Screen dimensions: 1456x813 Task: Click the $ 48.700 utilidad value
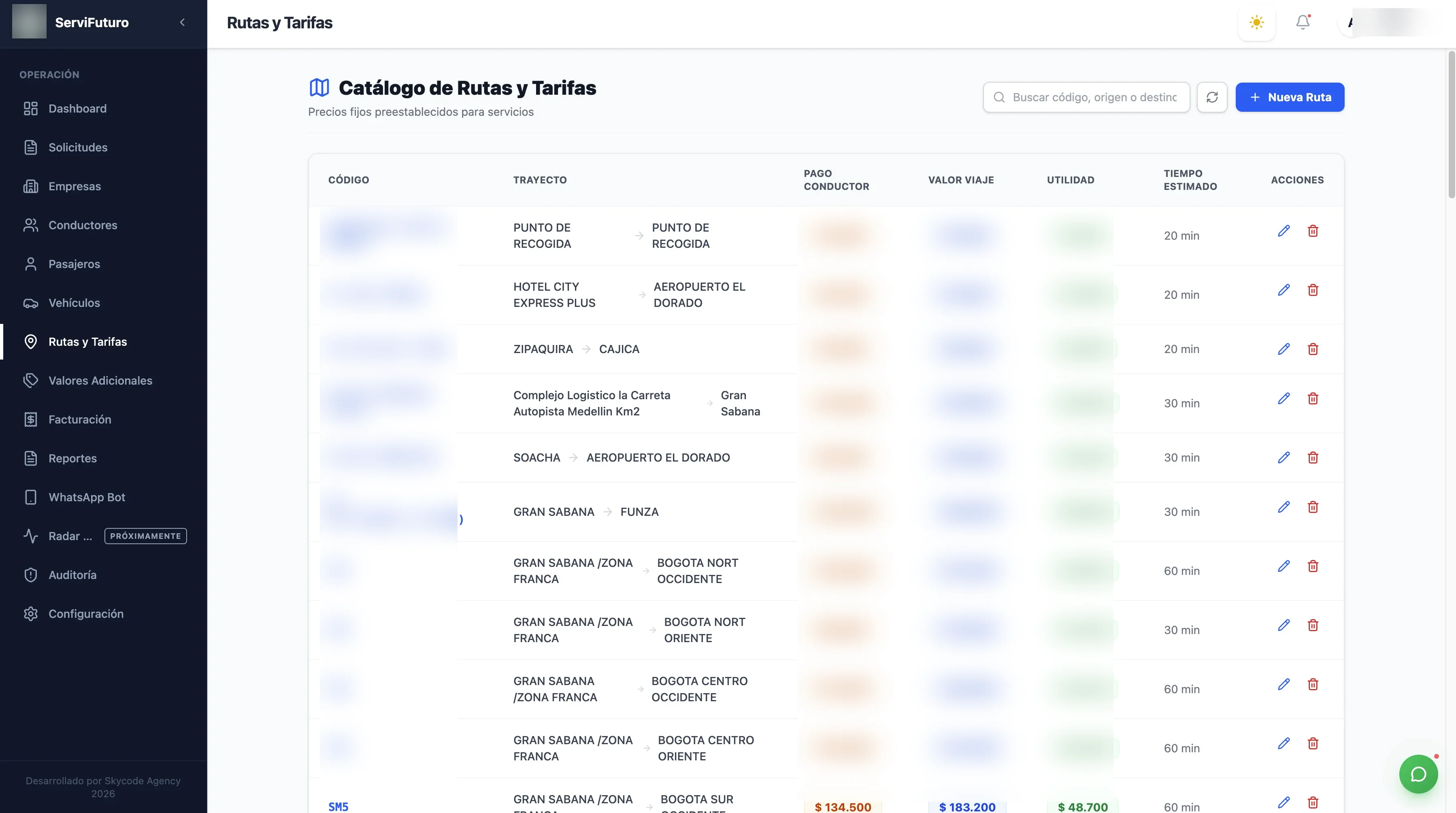1082,807
